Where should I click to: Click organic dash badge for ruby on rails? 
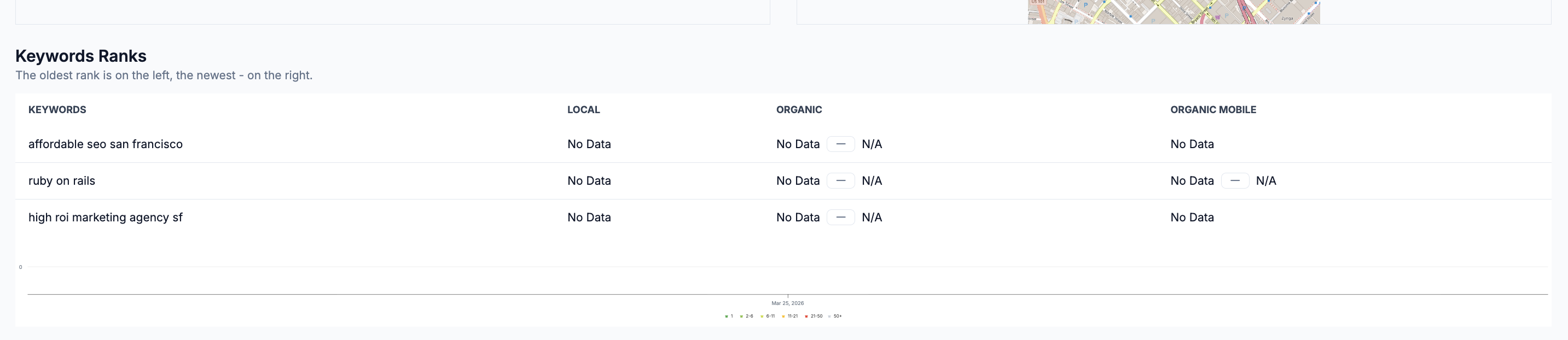tap(840, 180)
